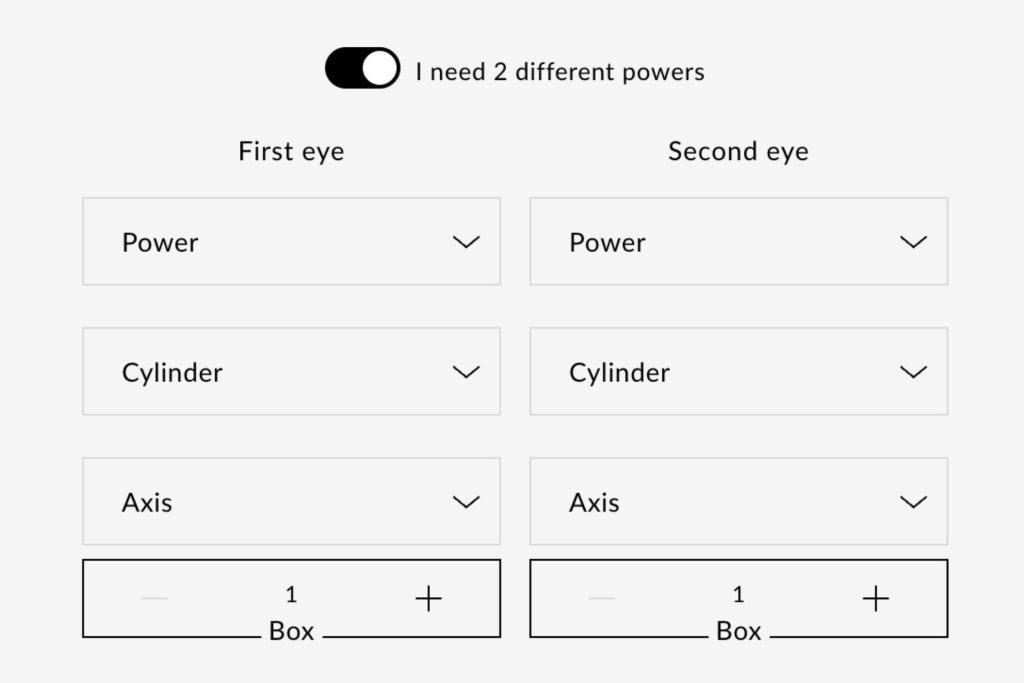Image resolution: width=1024 pixels, height=683 pixels.
Task: Click the First eye box quantity value
Action: [x=291, y=596]
